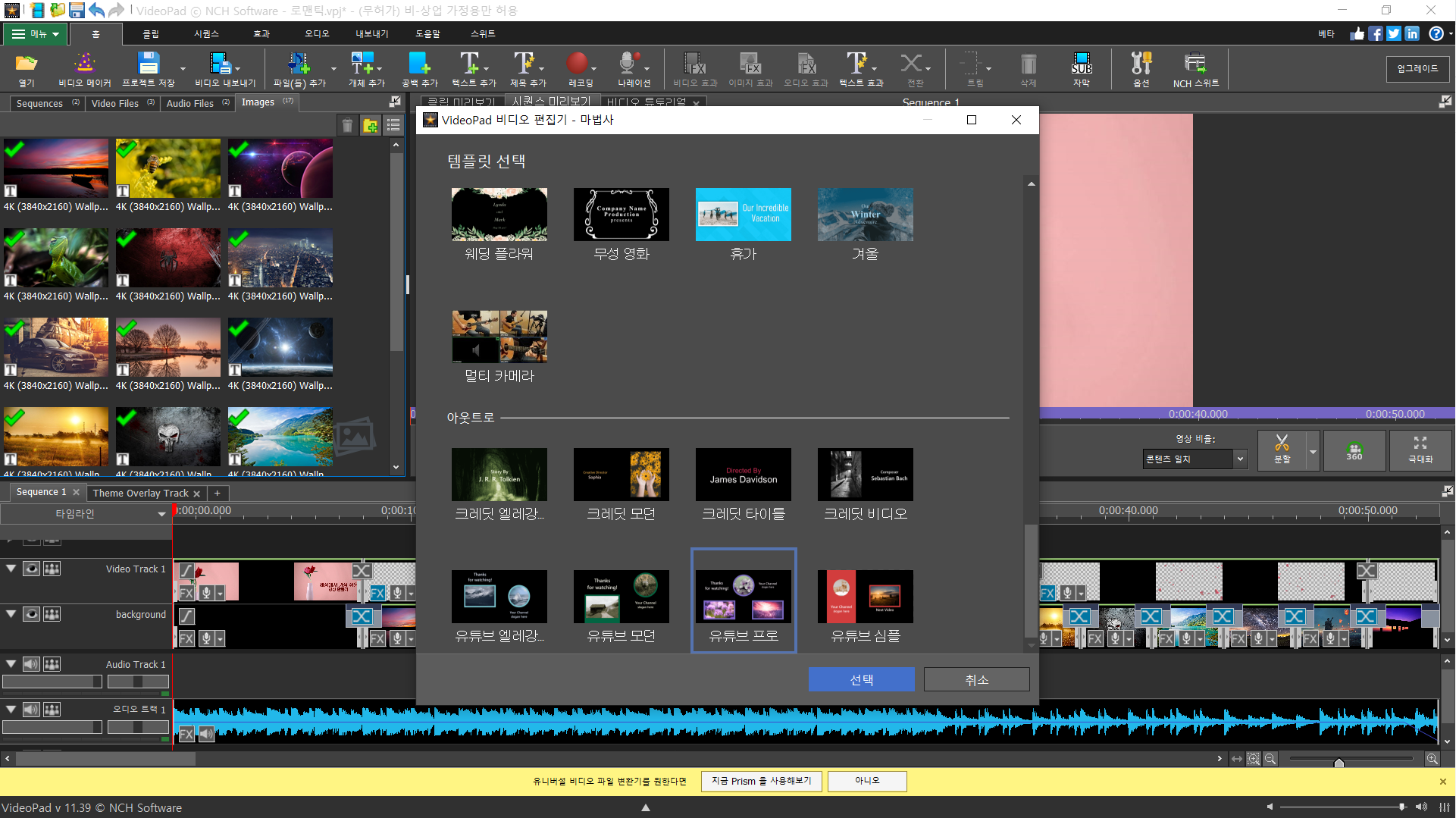
Task: Click the 업그레이드 button
Action: click(1417, 68)
